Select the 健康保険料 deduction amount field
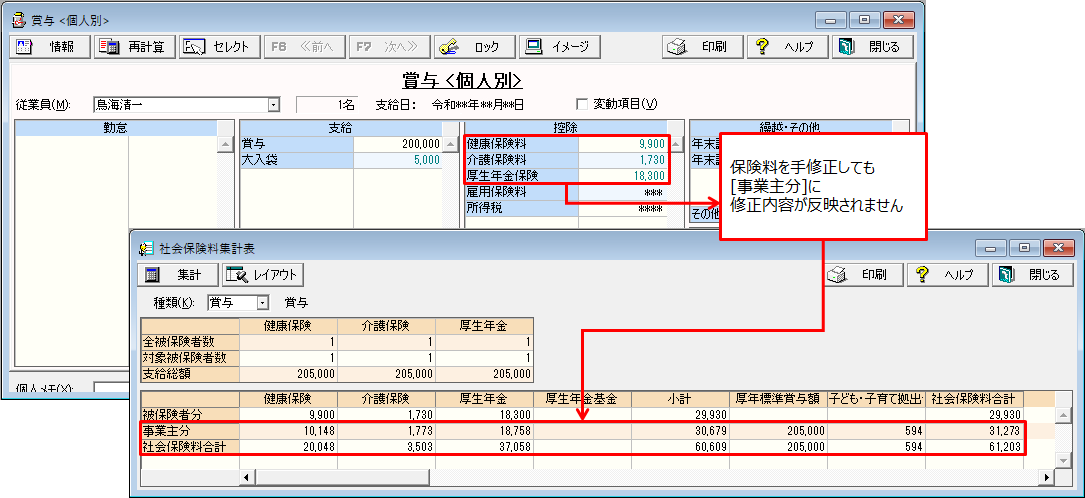Screen dimensions: 1085x498 623,144
